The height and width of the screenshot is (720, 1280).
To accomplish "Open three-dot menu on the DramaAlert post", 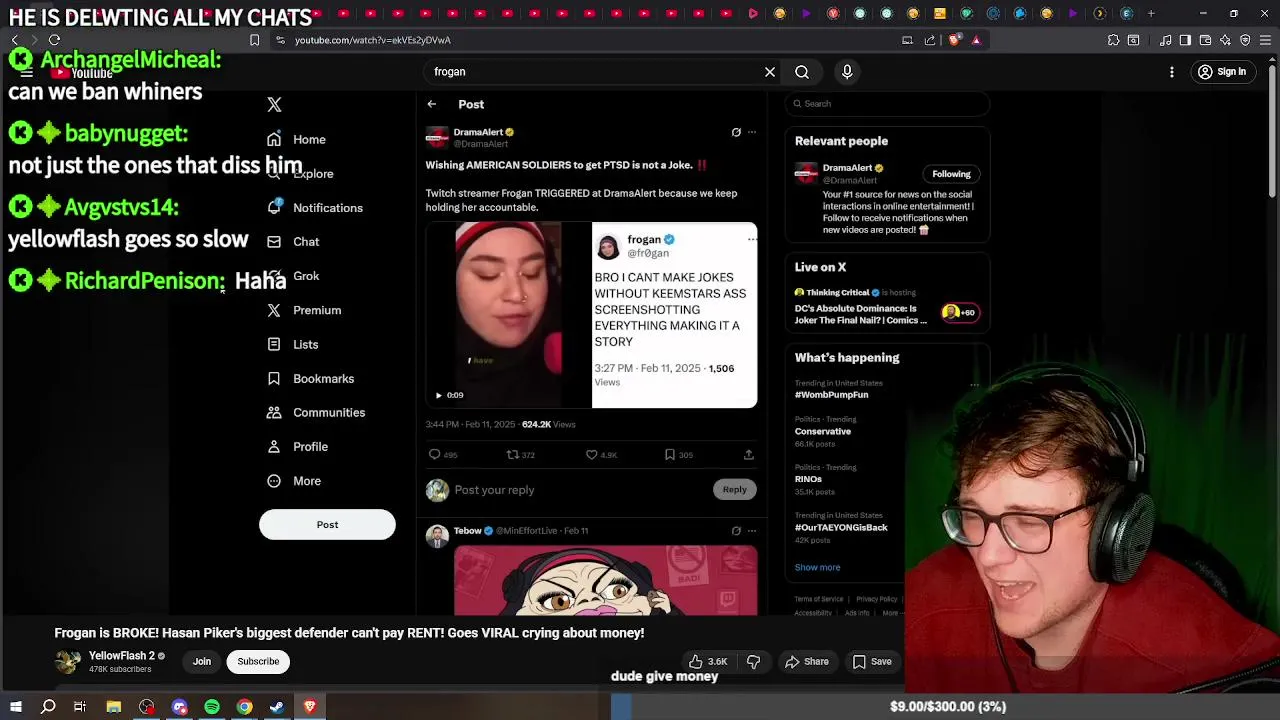I will pyautogui.click(x=752, y=132).
